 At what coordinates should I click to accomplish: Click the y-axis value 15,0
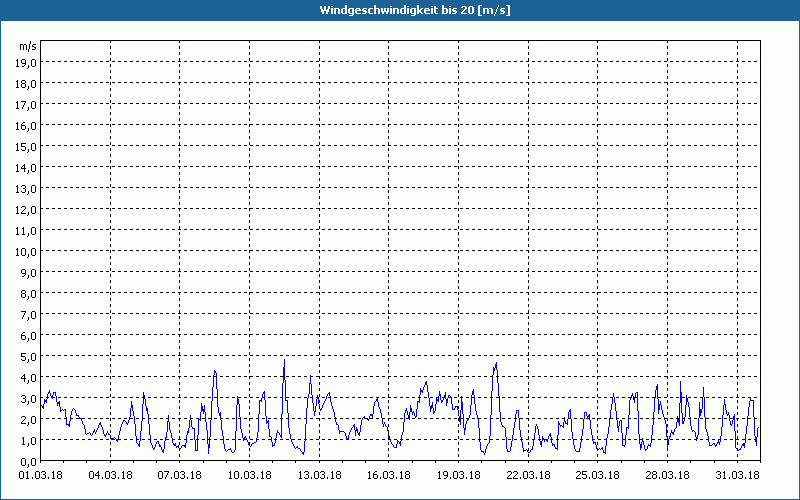(25, 147)
